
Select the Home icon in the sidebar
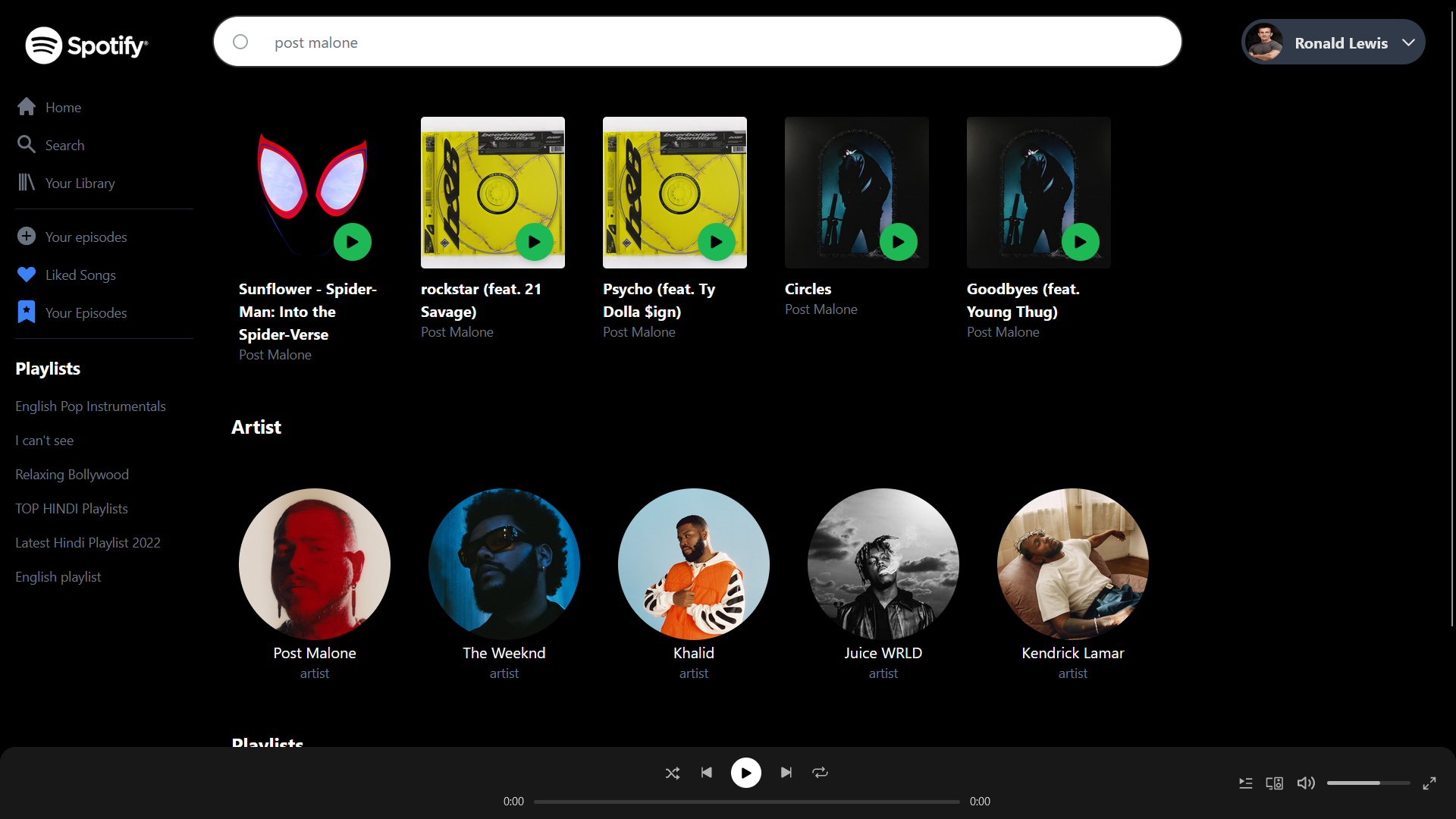click(x=27, y=107)
